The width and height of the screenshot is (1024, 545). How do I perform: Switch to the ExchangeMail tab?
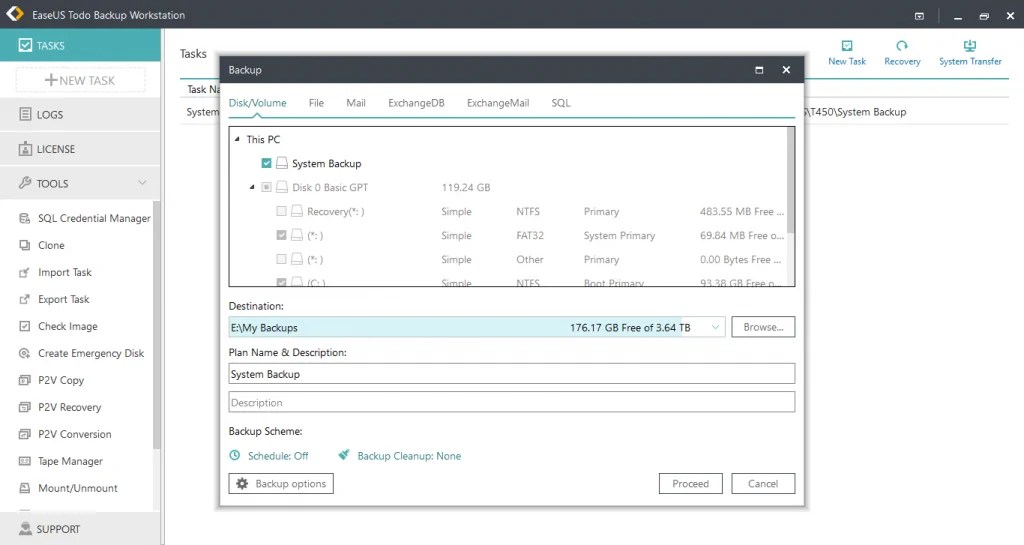pyautogui.click(x=498, y=103)
